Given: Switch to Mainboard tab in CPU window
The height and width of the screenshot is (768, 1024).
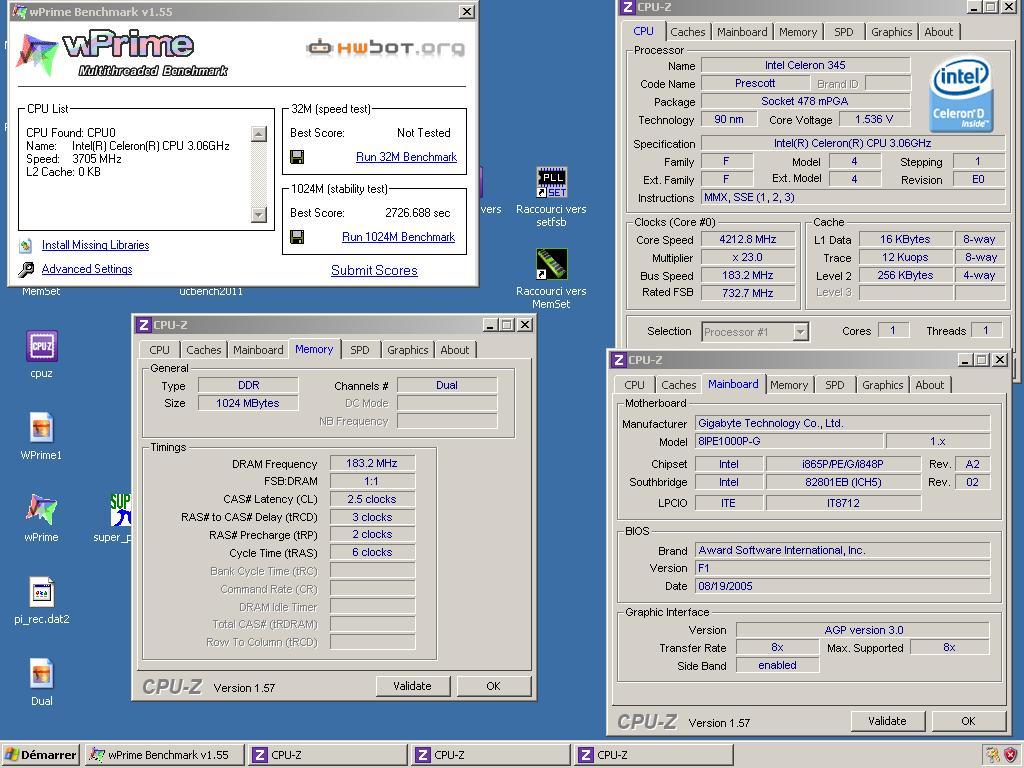Looking at the screenshot, I should (x=742, y=32).
